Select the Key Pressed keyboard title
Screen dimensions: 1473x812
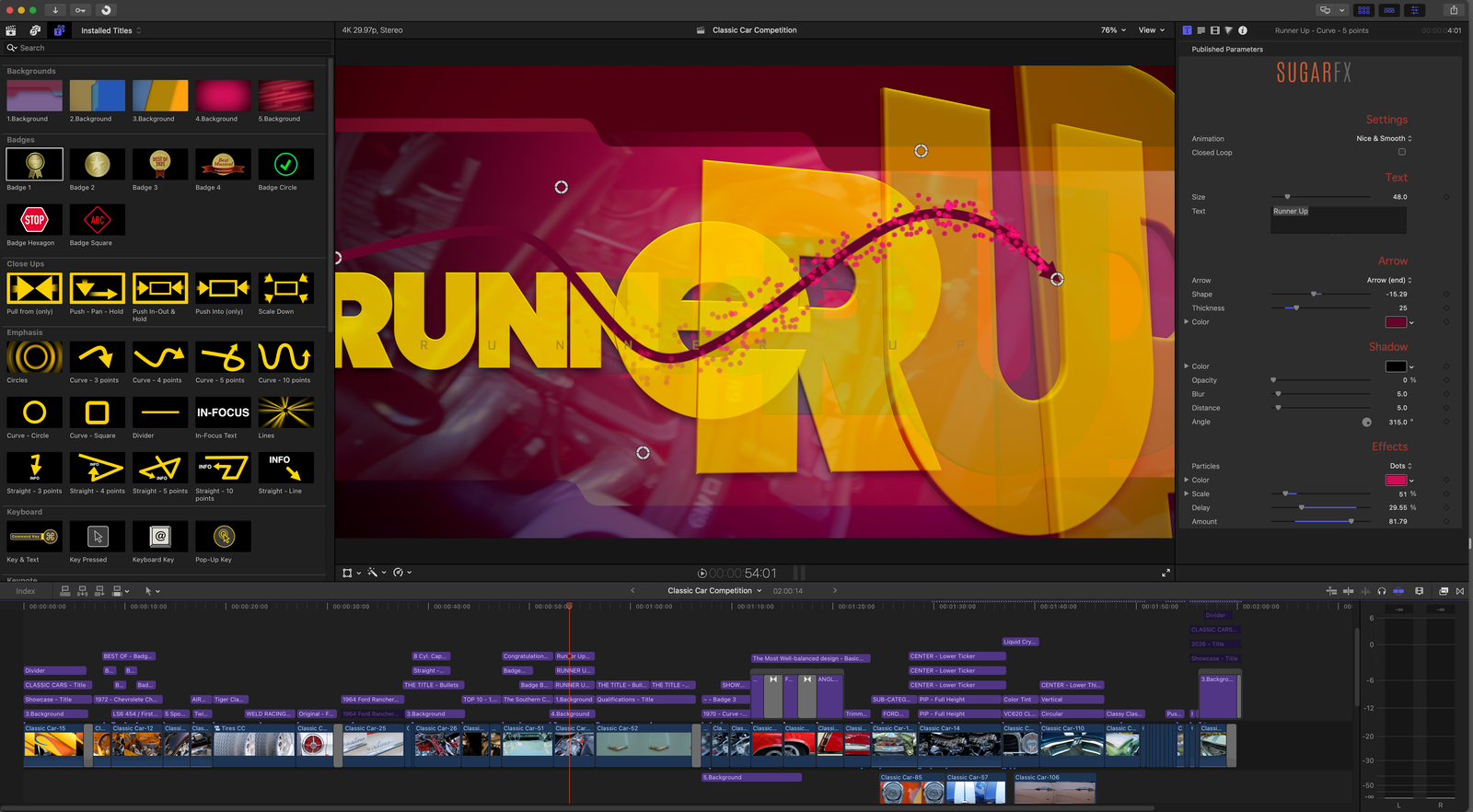coord(98,537)
